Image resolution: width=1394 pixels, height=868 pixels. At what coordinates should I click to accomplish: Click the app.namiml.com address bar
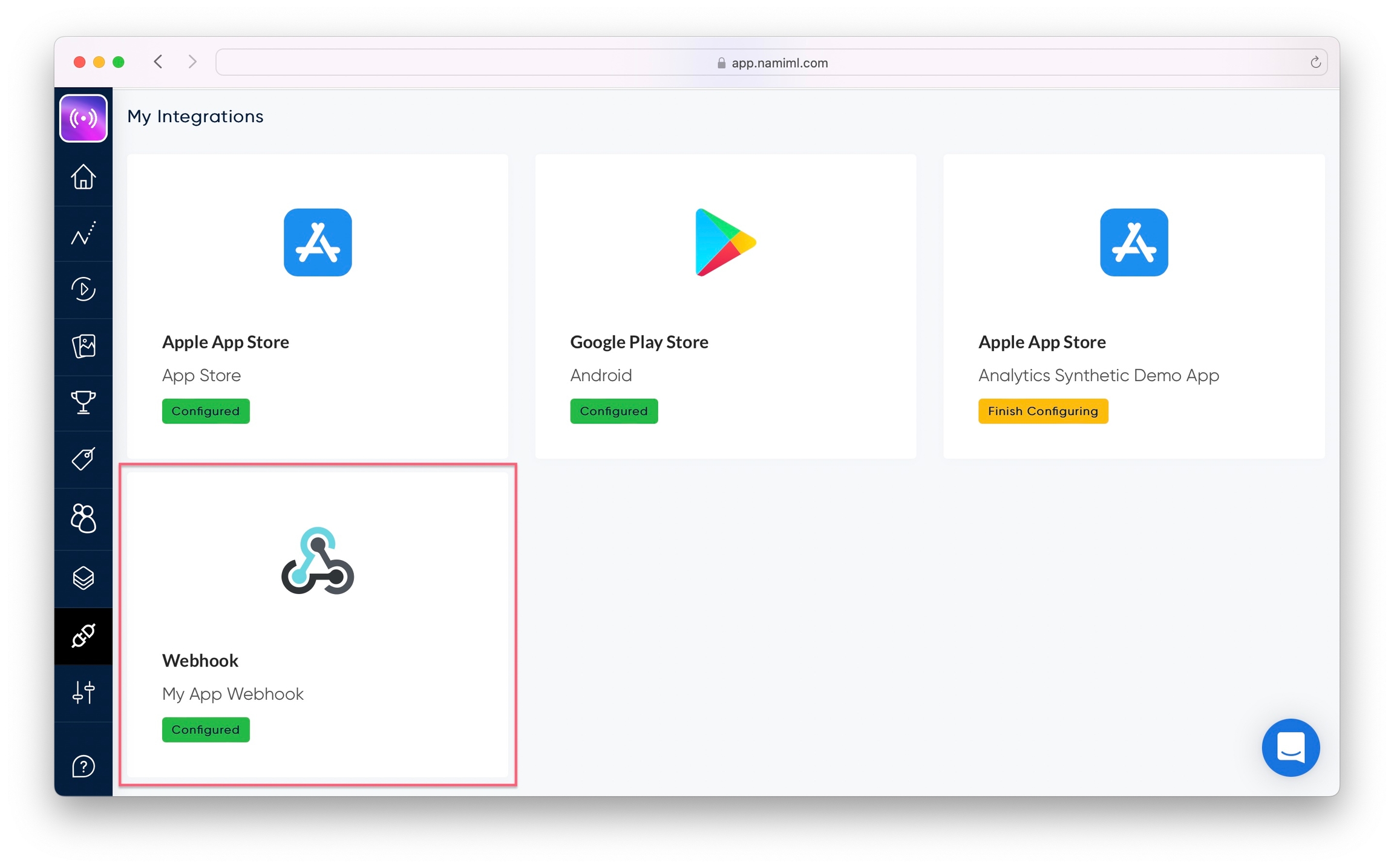[771, 62]
